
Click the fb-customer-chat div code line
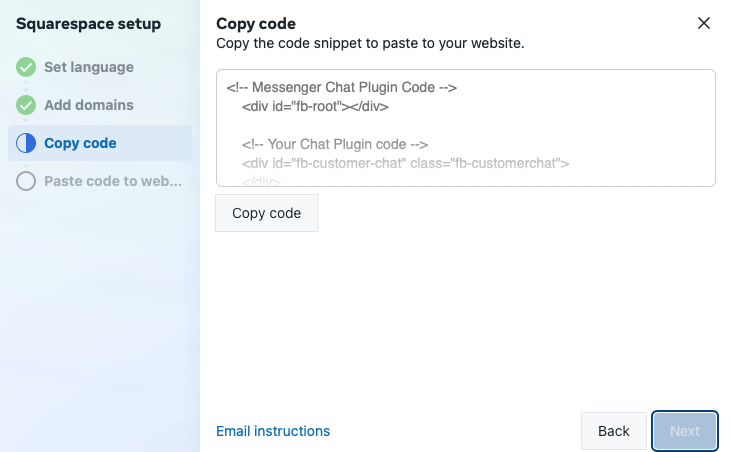pos(406,163)
